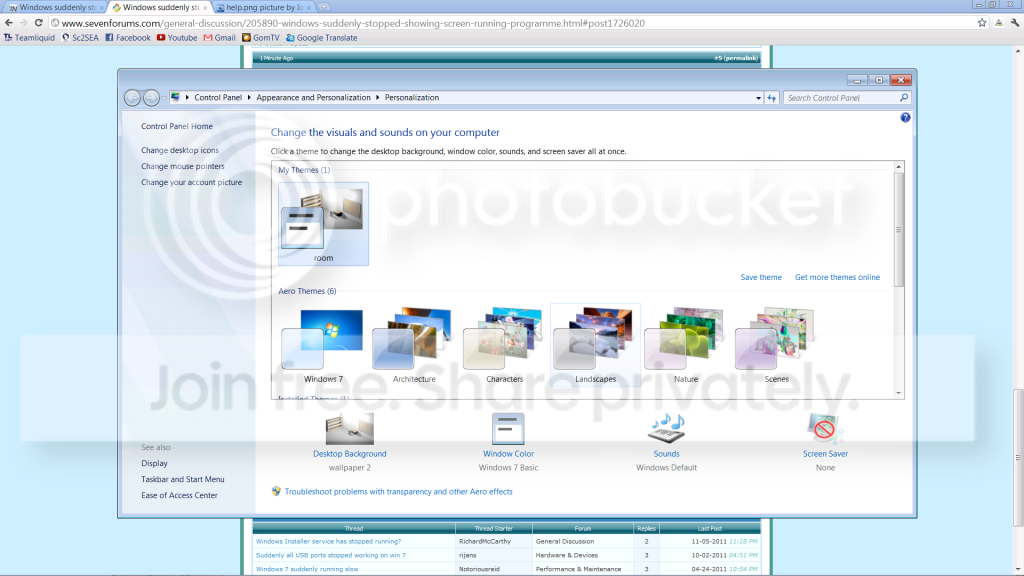Click the Save theme link
Image resolution: width=1024 pixels, height=576 pixels.
pos(761,277)
